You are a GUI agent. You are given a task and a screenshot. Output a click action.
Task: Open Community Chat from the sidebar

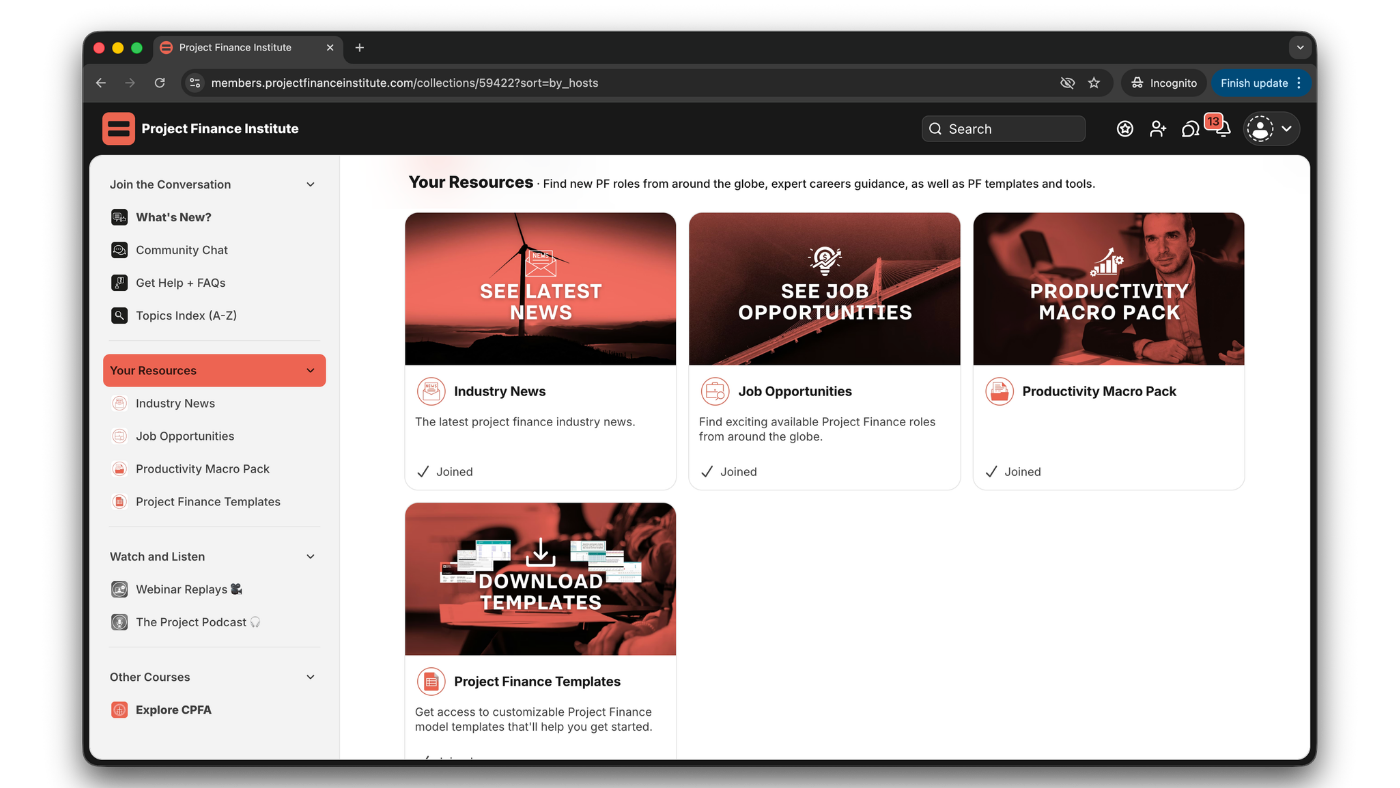click(182, 250)
